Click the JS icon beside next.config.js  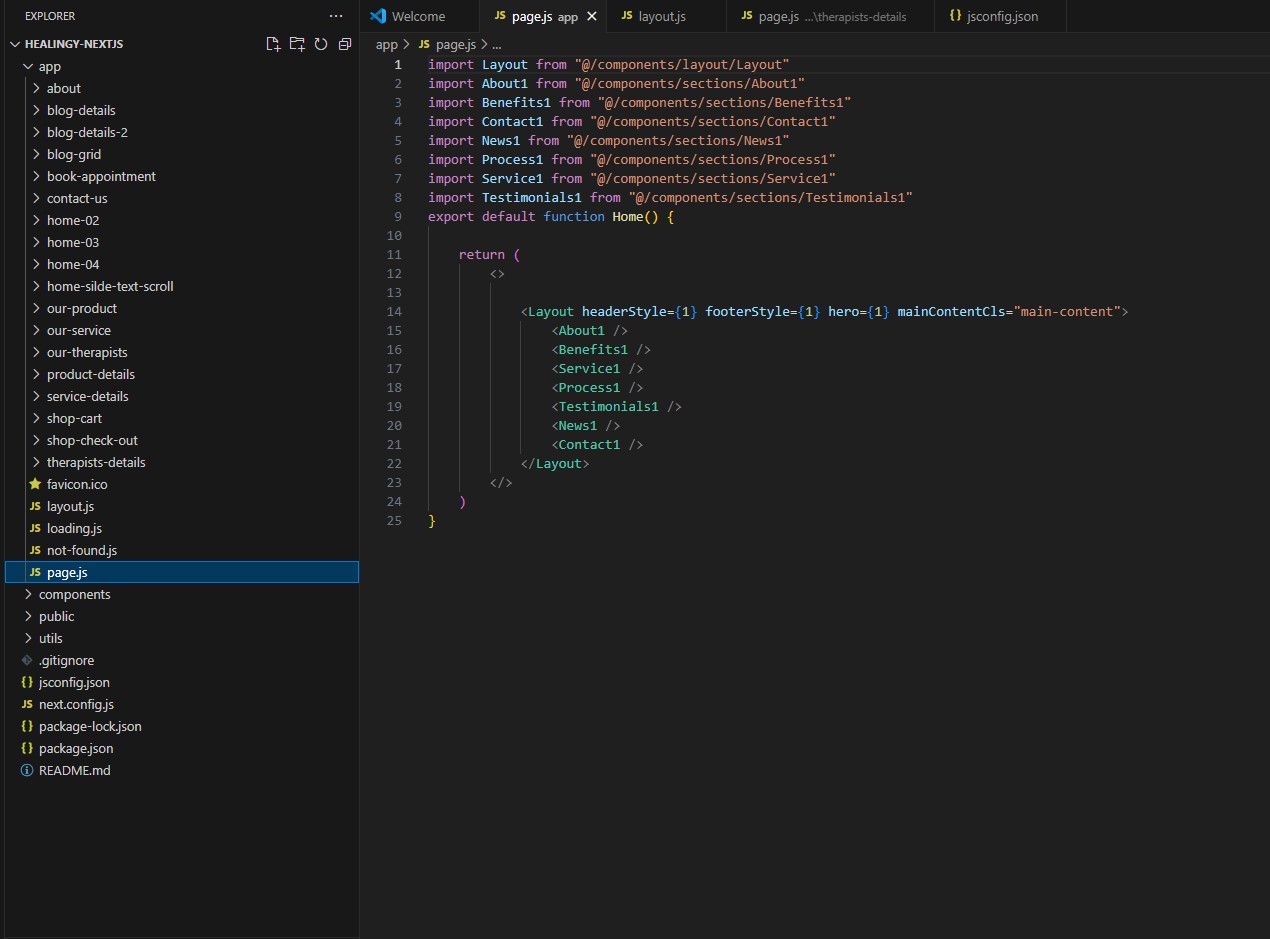[27, 704]
